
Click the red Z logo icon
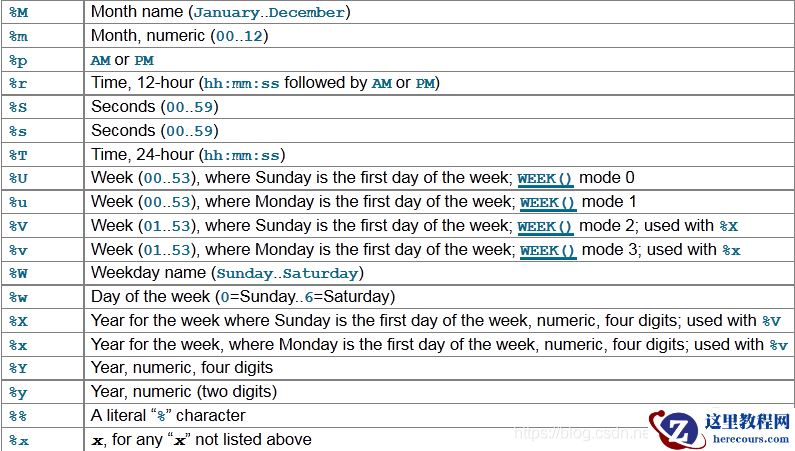[672, 427]
